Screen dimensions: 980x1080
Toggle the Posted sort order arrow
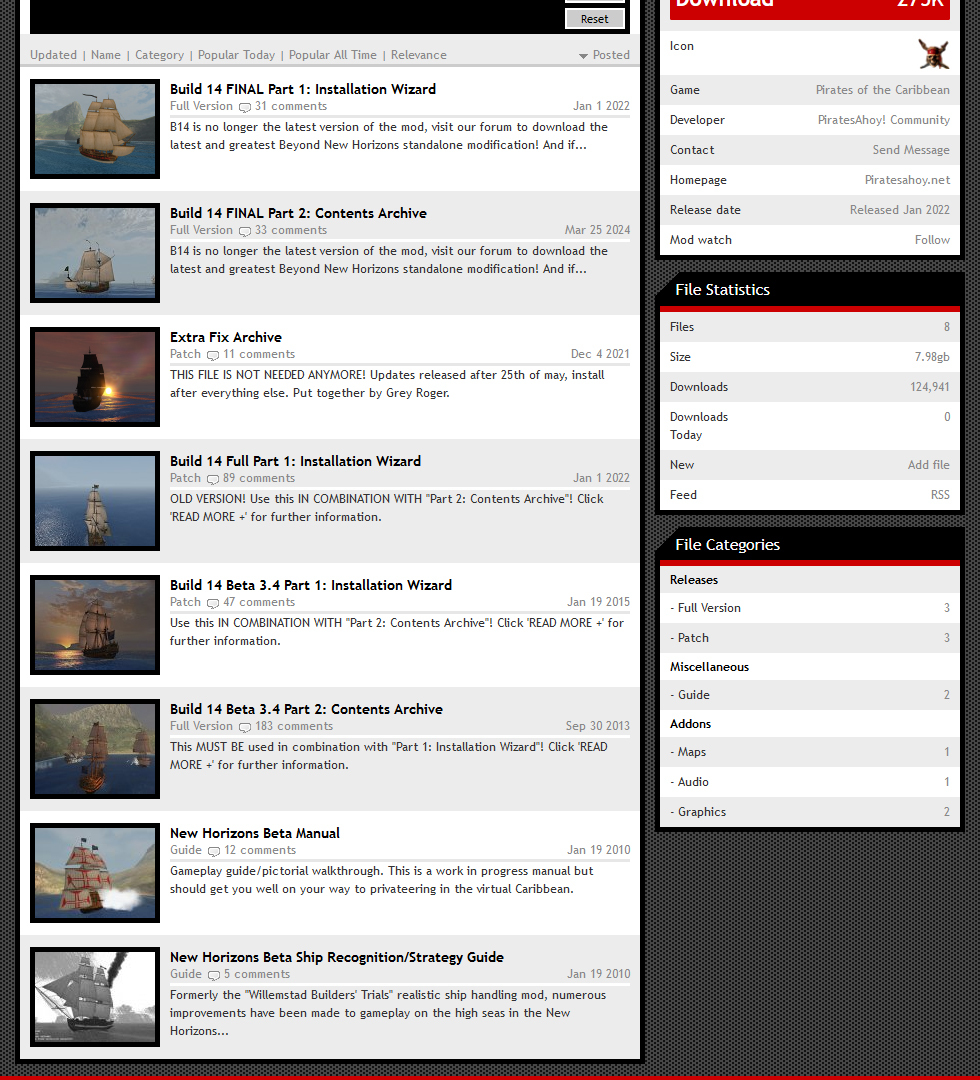583,56
